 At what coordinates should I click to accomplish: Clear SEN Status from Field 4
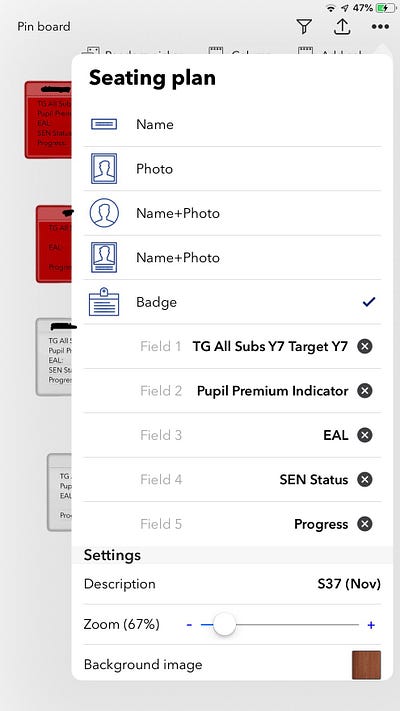click(x=365, y=480)
